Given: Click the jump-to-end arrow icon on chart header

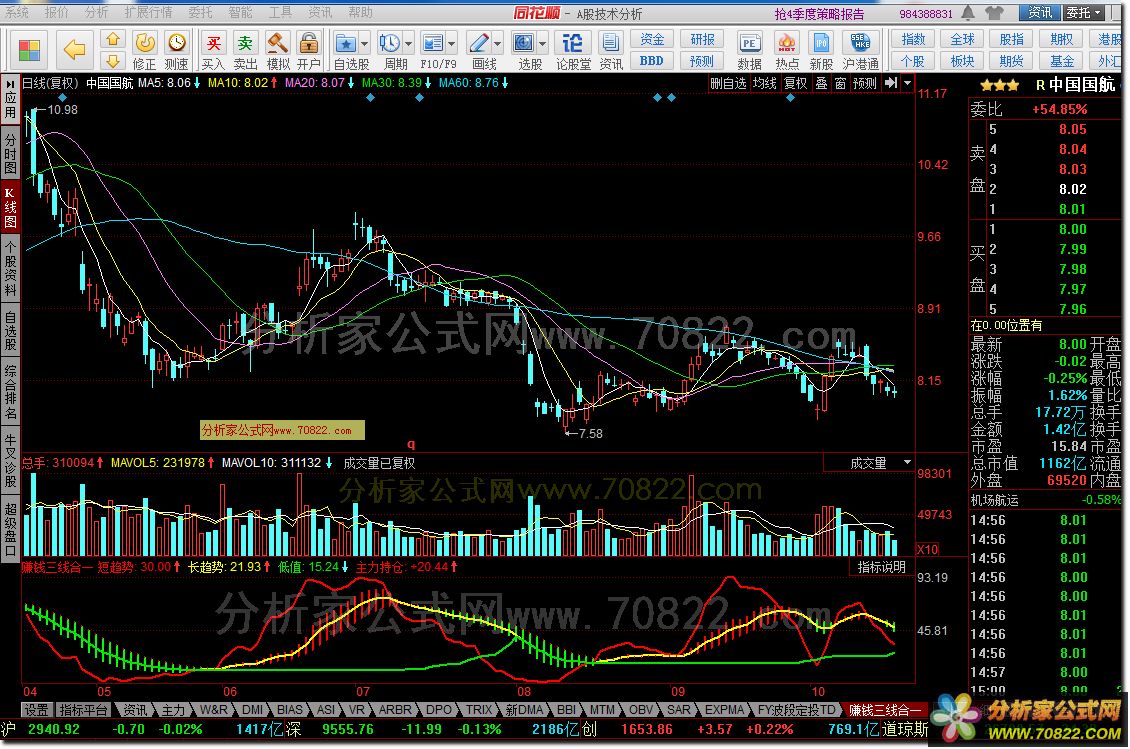Looking at the screenshot, I should 891,83.
